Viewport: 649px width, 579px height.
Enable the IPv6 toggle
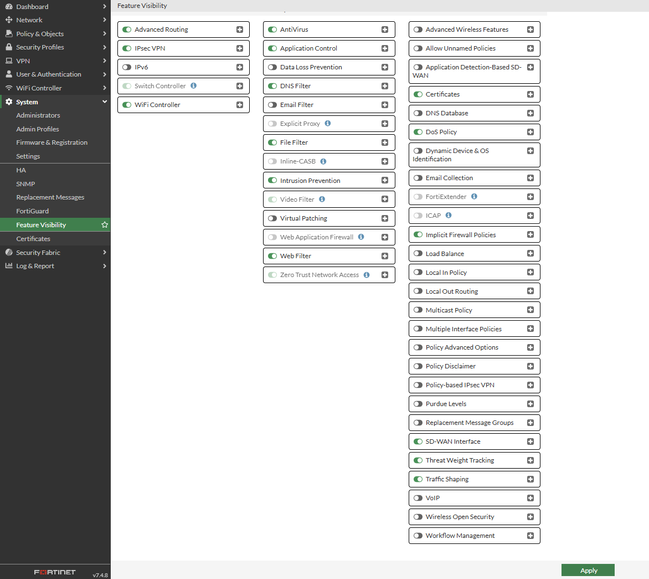tap(127, 67)
